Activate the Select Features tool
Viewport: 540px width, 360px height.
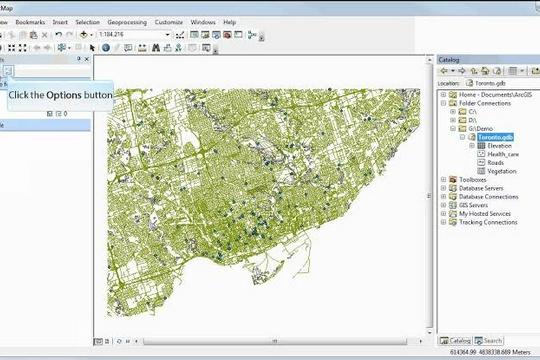click(62, 48)
